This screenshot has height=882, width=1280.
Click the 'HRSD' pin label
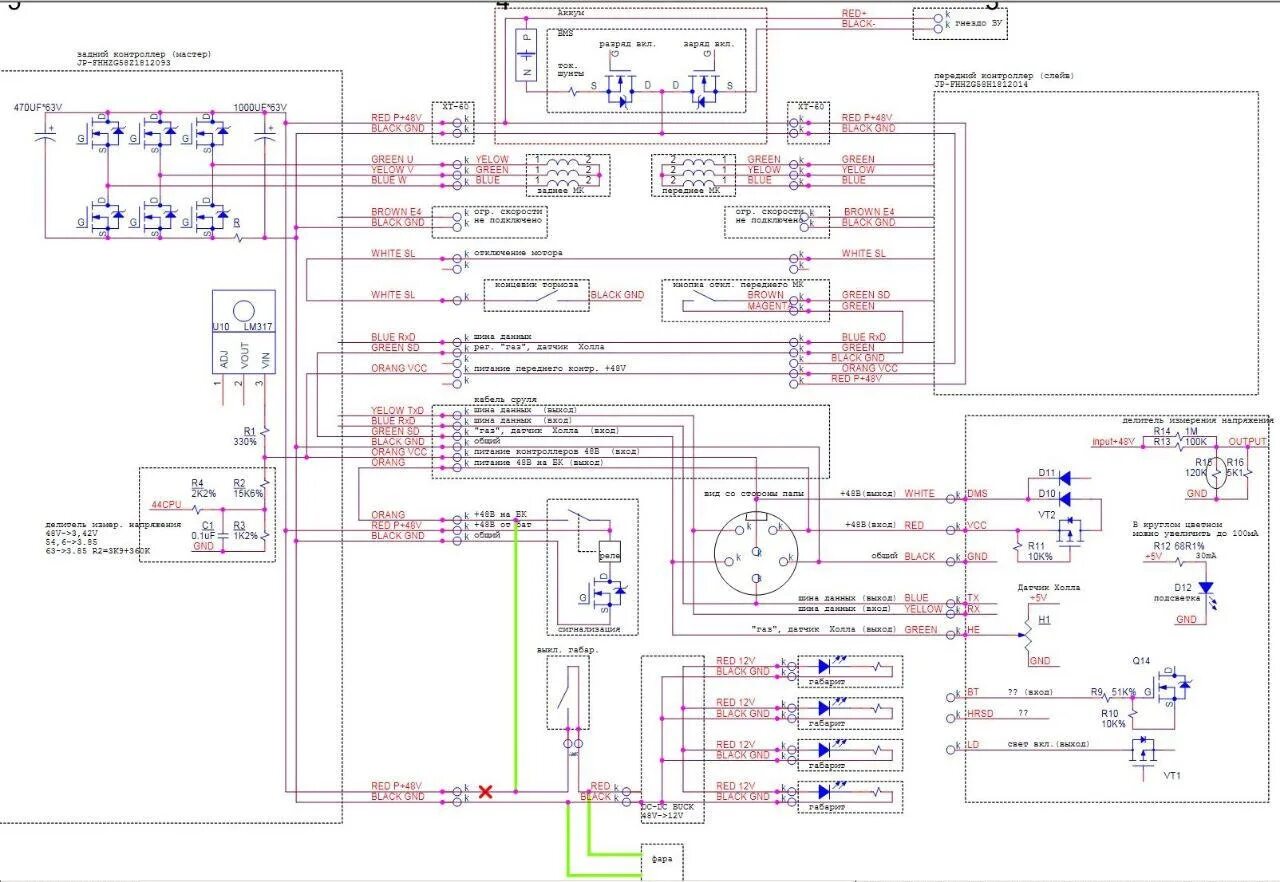981,713
